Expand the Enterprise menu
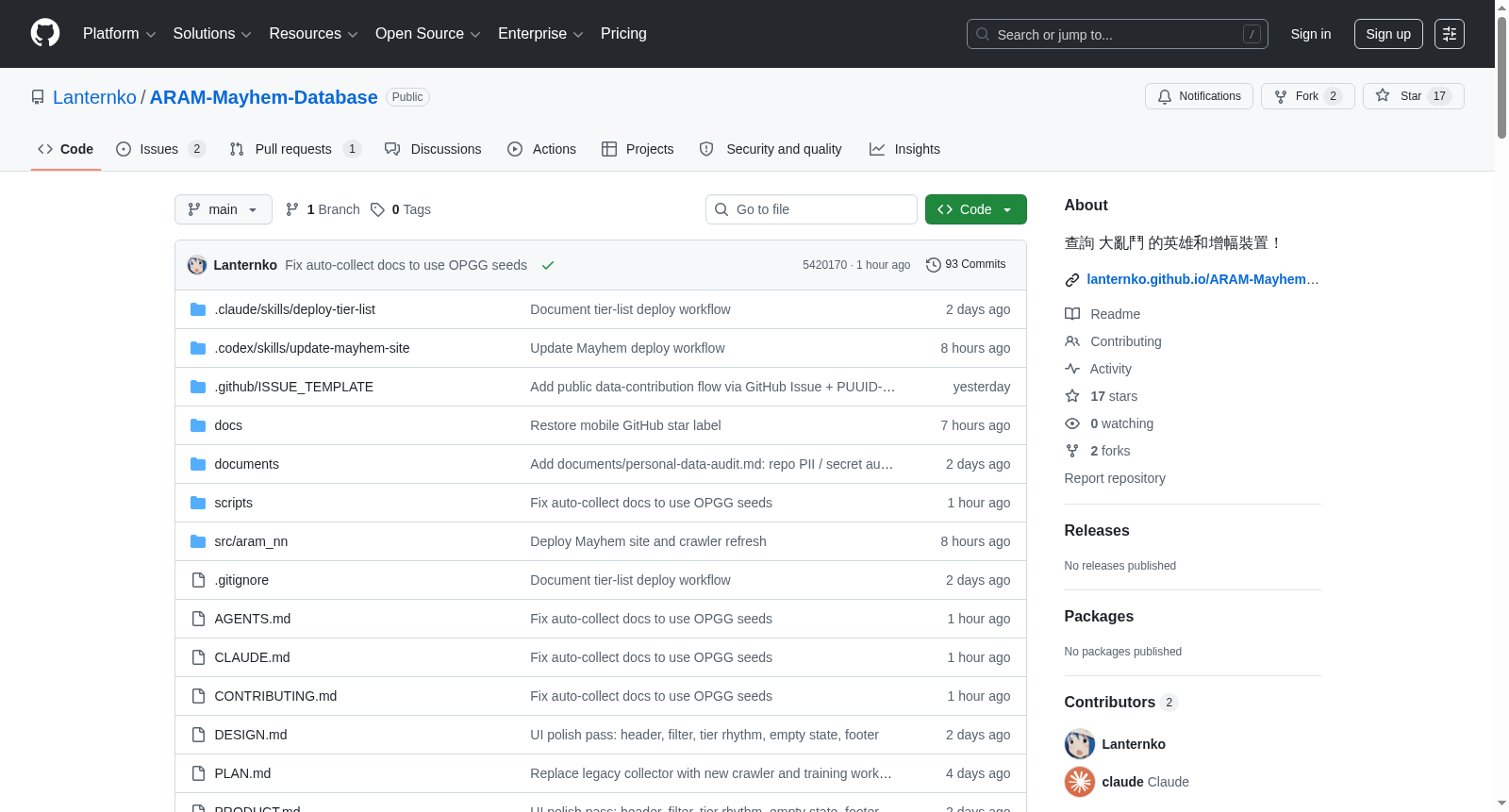 pyautogui.click(x=541, y=34)
